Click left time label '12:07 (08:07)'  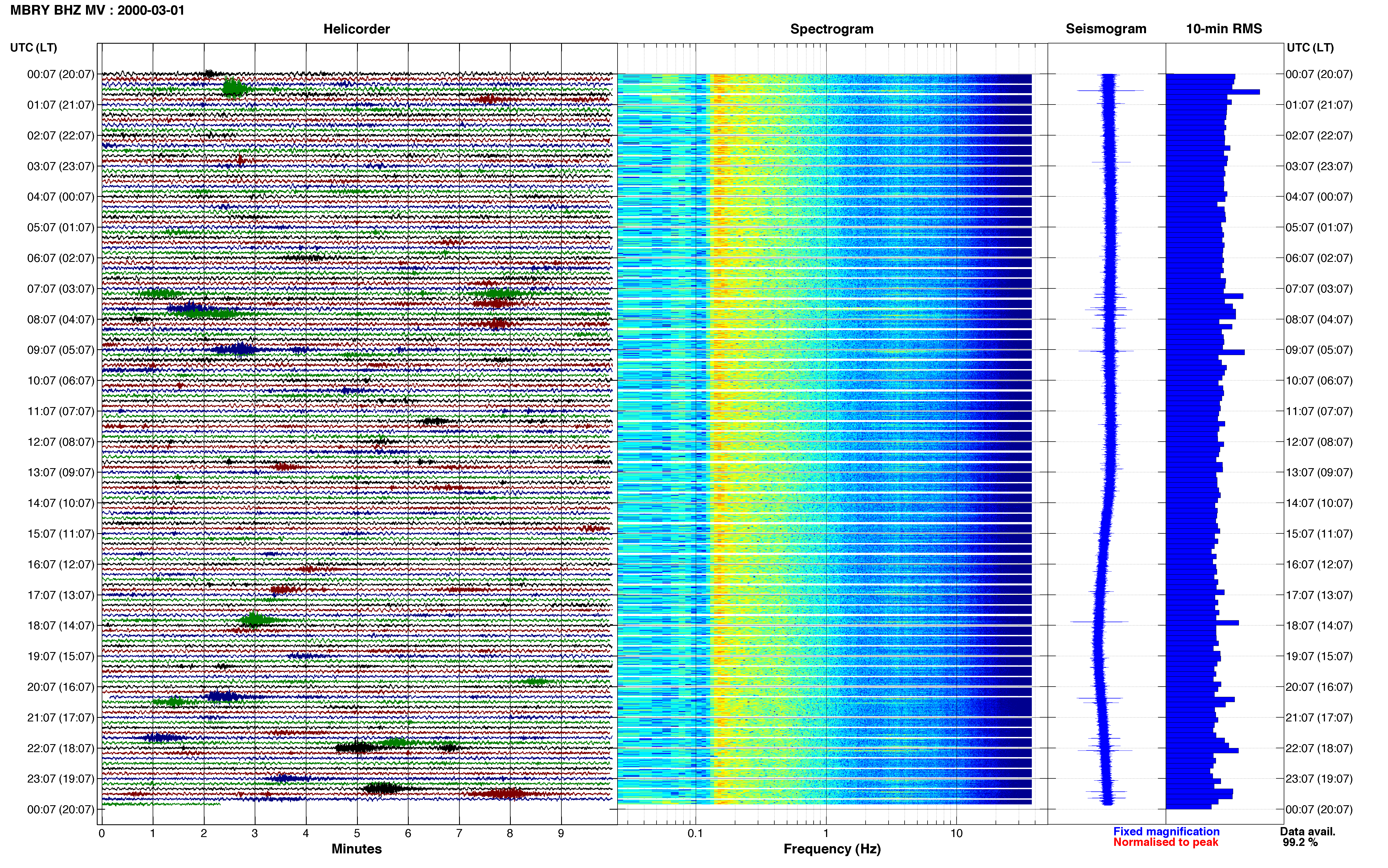(x=61, y=442)
